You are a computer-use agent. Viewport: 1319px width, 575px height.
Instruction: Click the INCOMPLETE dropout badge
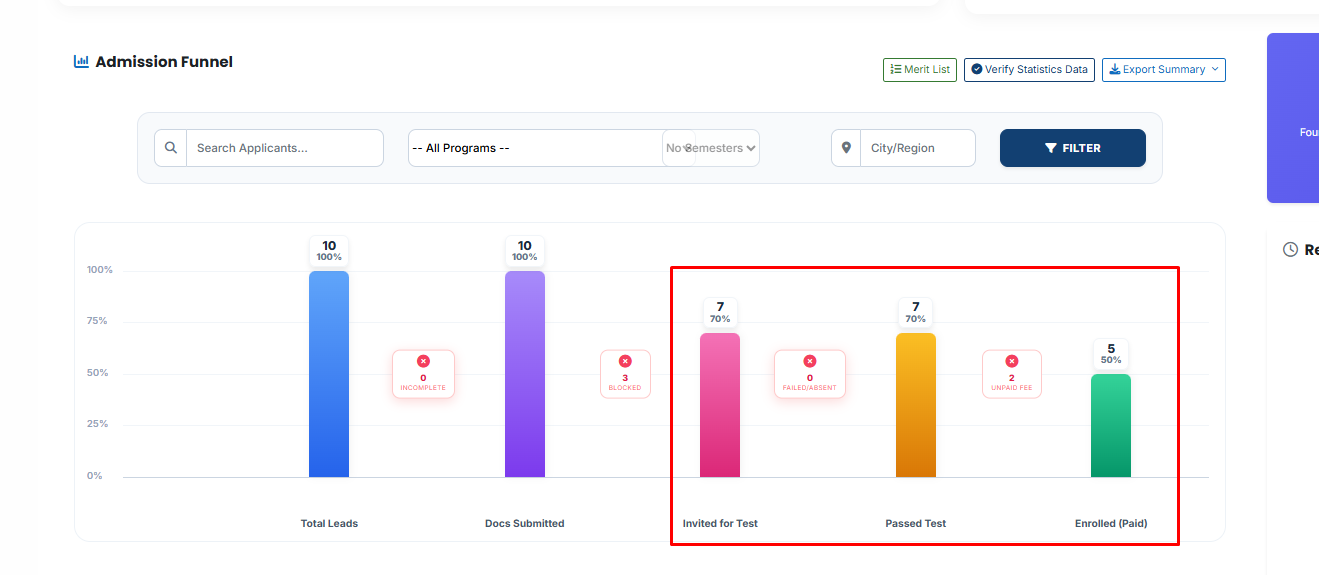[x=423, y=374]
